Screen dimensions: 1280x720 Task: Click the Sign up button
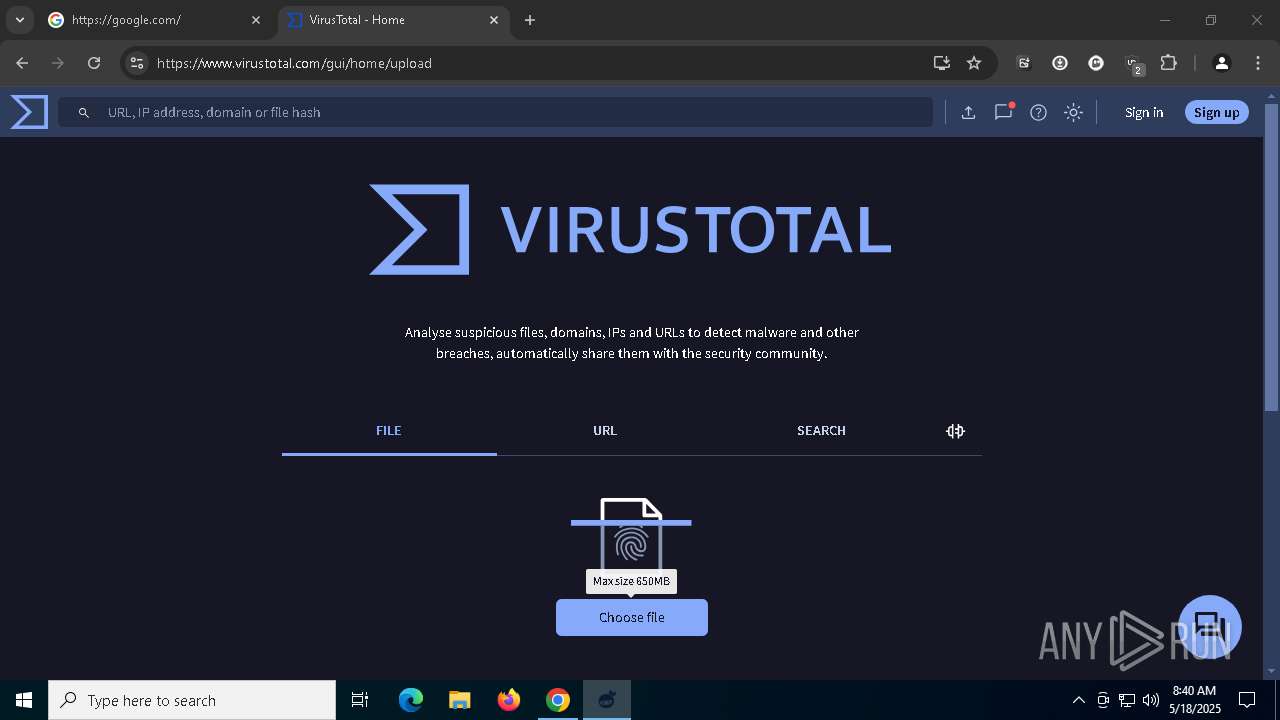1216,112
